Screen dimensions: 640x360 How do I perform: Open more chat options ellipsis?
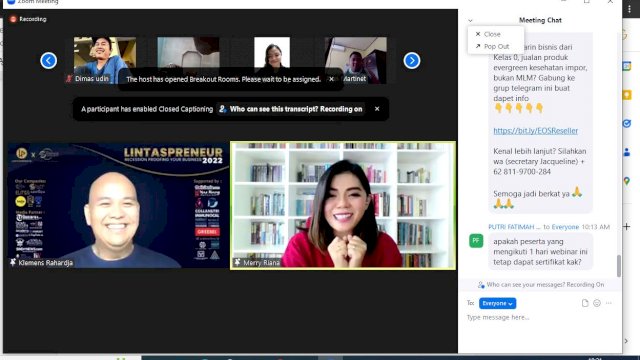tap(609, 303)
